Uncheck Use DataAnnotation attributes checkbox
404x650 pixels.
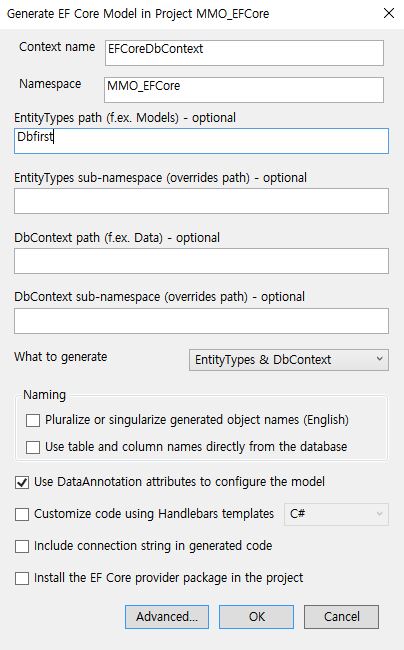pos(22,482)
